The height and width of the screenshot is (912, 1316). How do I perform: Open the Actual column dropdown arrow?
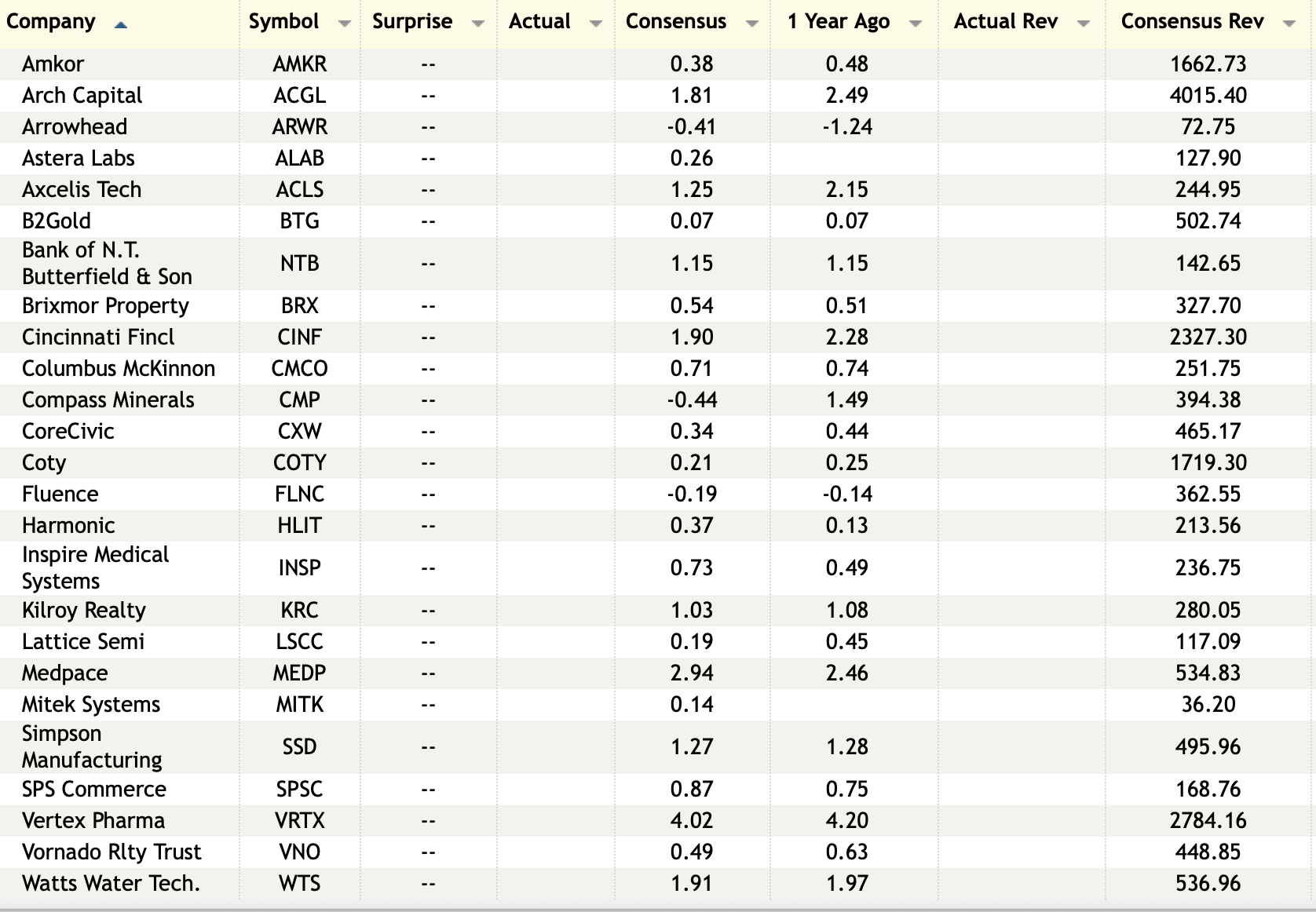point(596,24)
